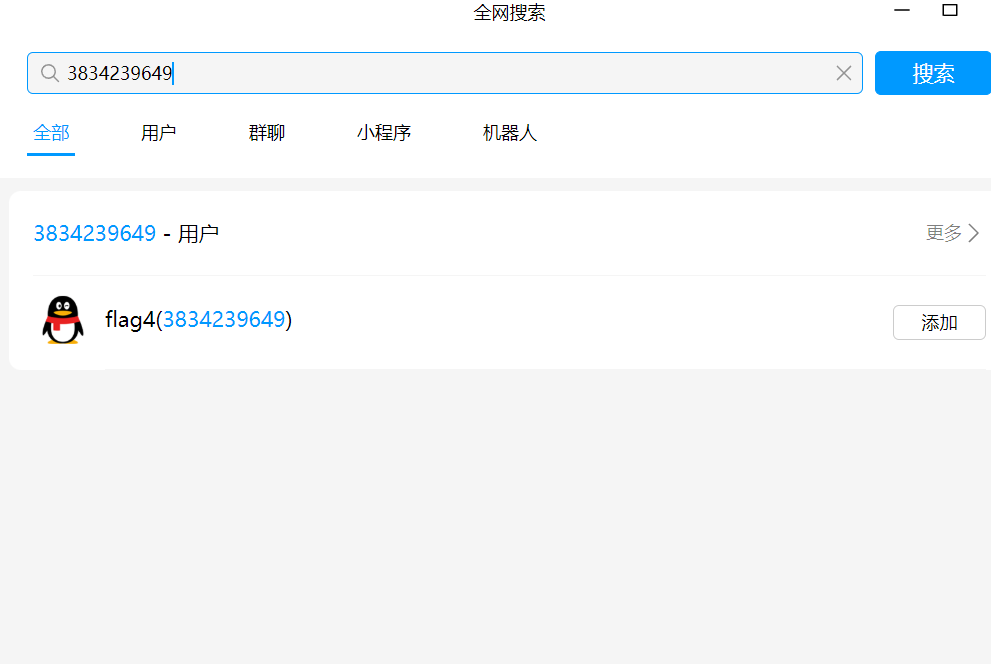This screenshot has height=664, width=991.
Task: Maximize the 全网搜索 window
Action: pos(950,11)
